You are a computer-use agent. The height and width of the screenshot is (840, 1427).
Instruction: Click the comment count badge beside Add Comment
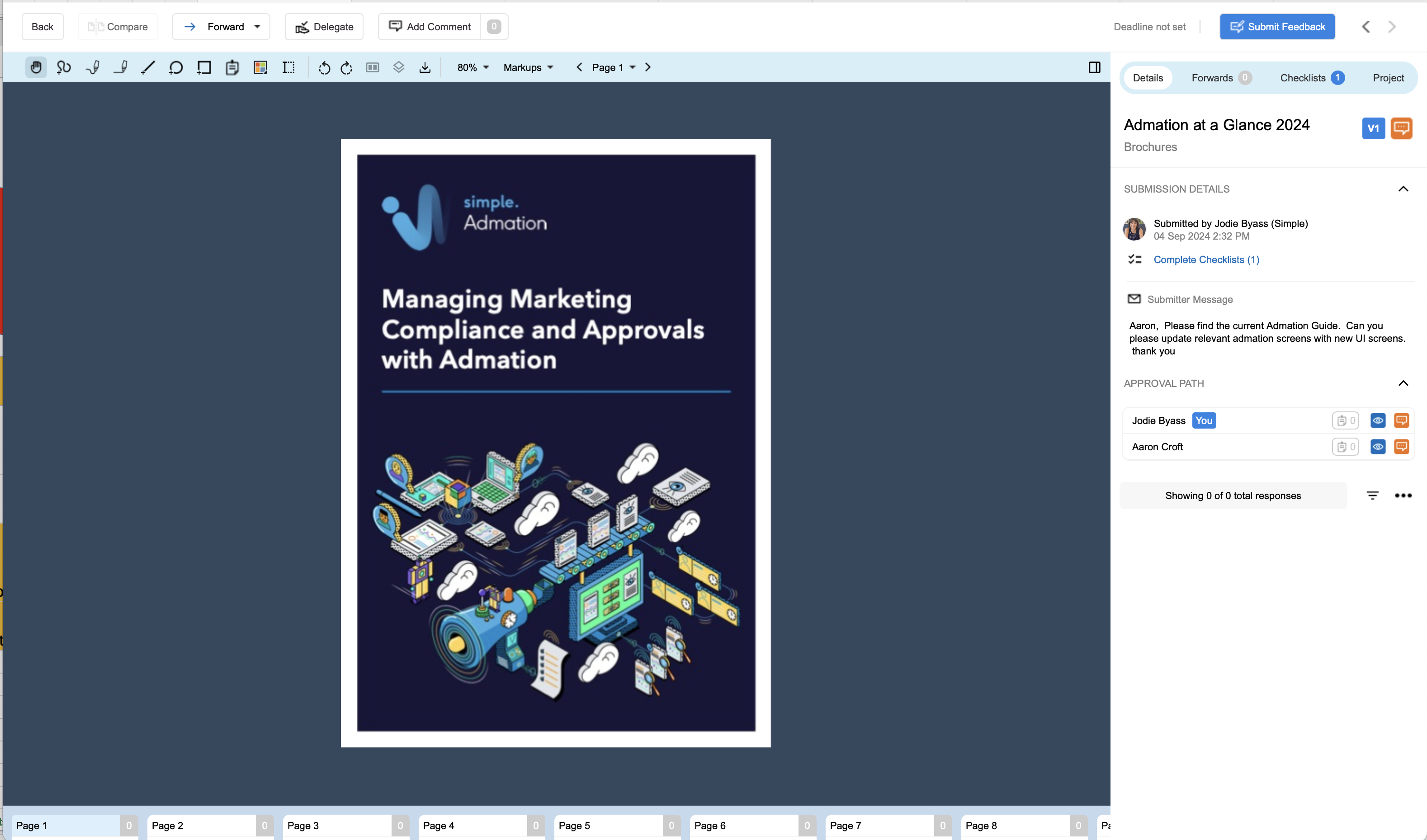[x=494, y=27]
